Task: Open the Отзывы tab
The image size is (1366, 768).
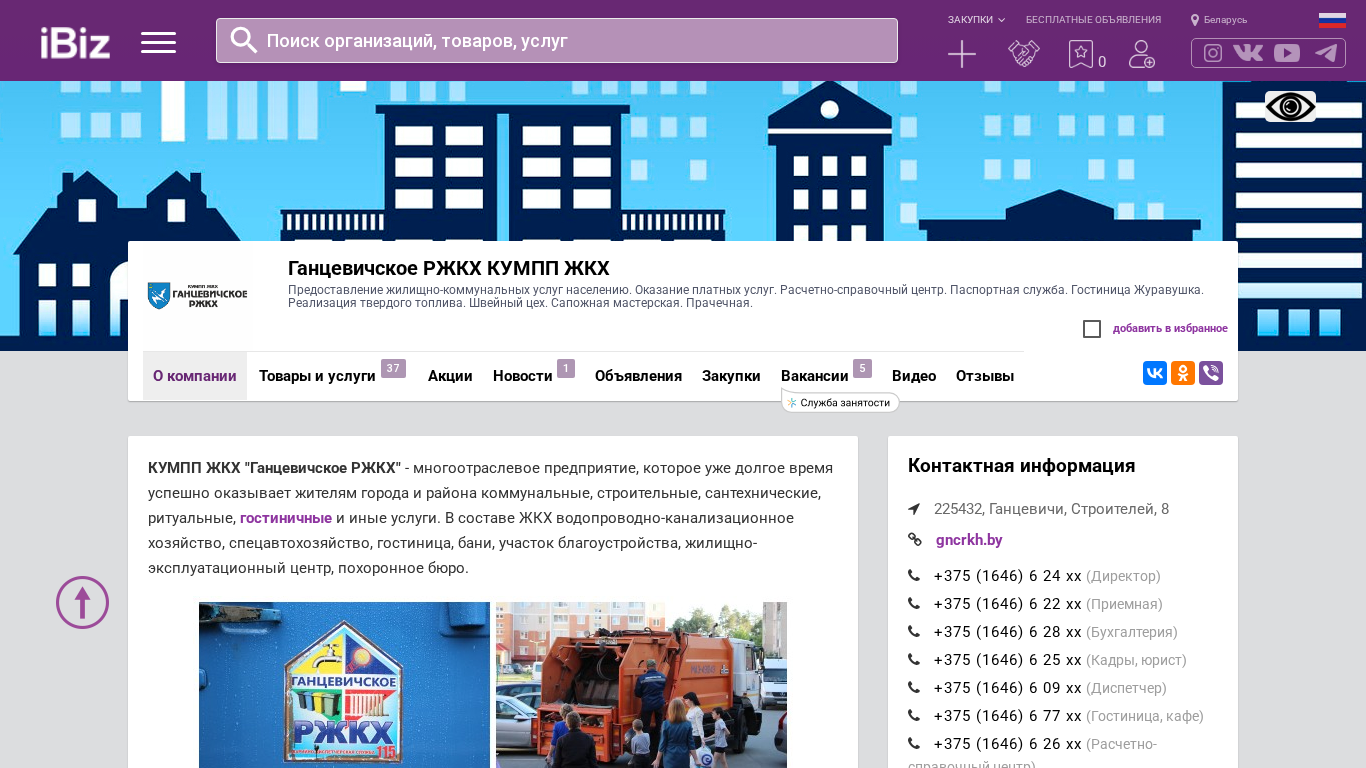Action: (985, 376)
